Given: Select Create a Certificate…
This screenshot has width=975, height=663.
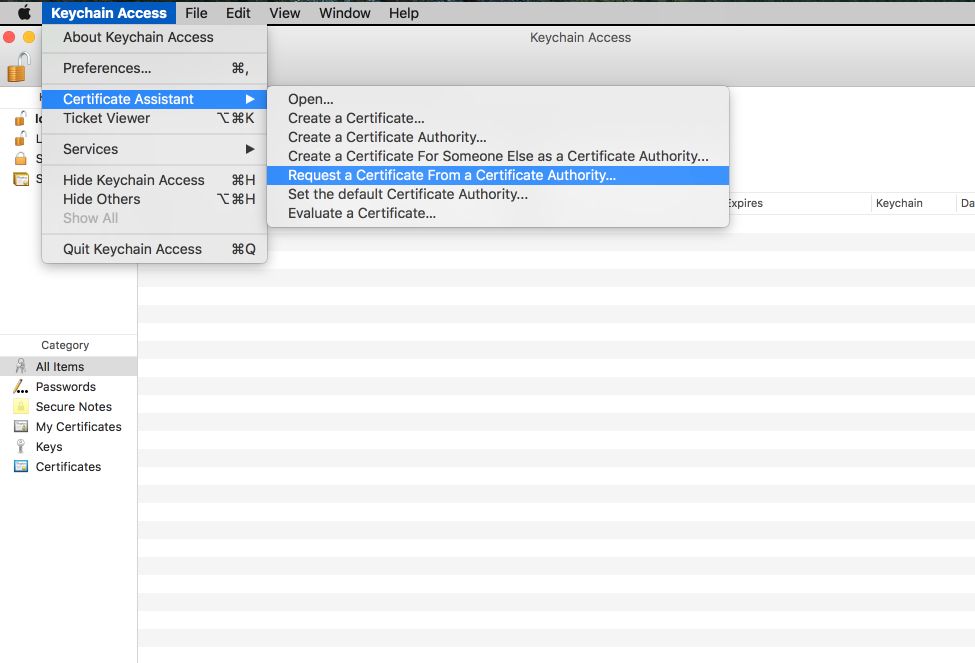Looking at the screenshot, I should [497, 118].
